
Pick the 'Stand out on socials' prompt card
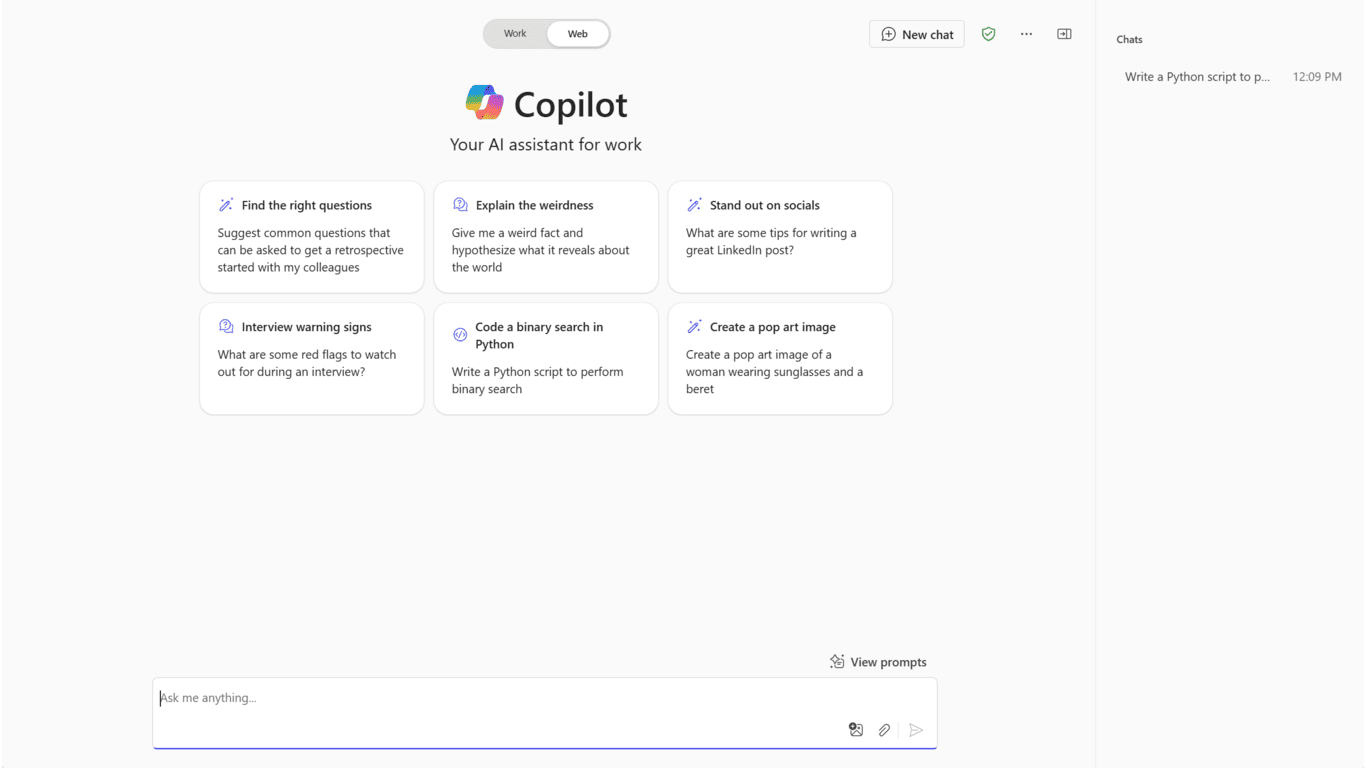click(780, 237)
